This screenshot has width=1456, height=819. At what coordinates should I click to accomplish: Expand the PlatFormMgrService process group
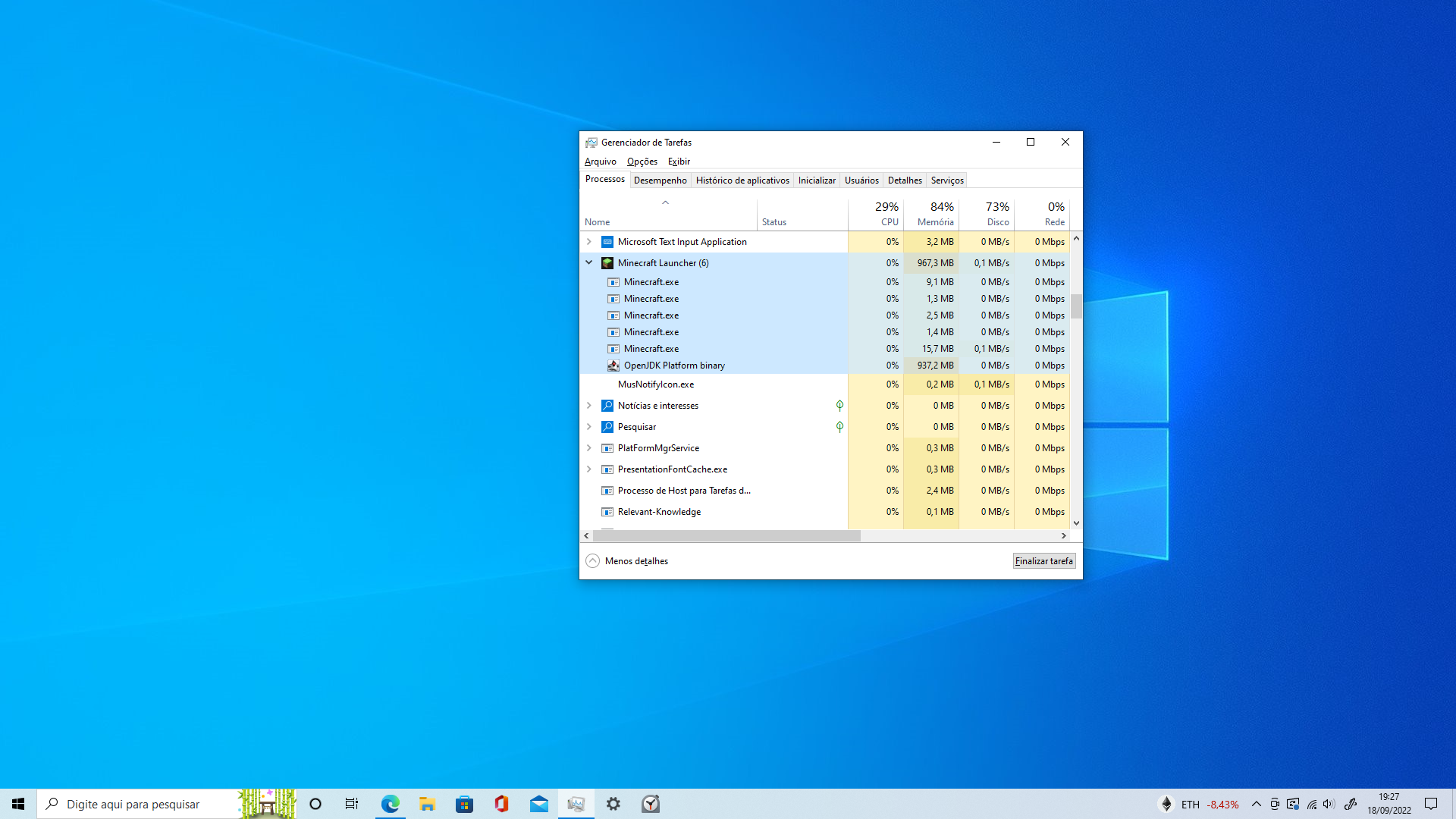pos(589,448)
